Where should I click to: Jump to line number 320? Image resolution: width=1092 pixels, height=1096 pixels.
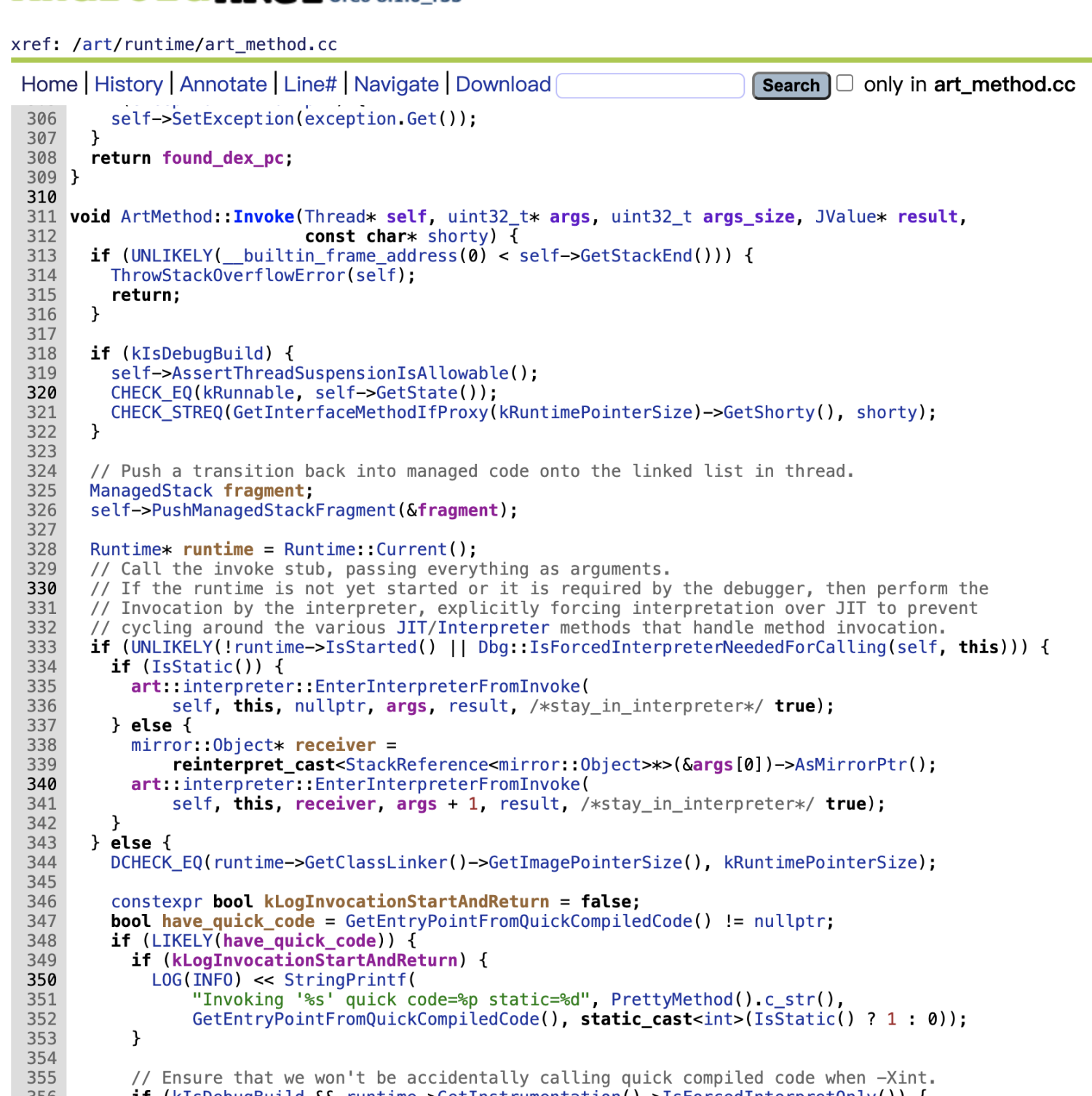click(41, 393)
